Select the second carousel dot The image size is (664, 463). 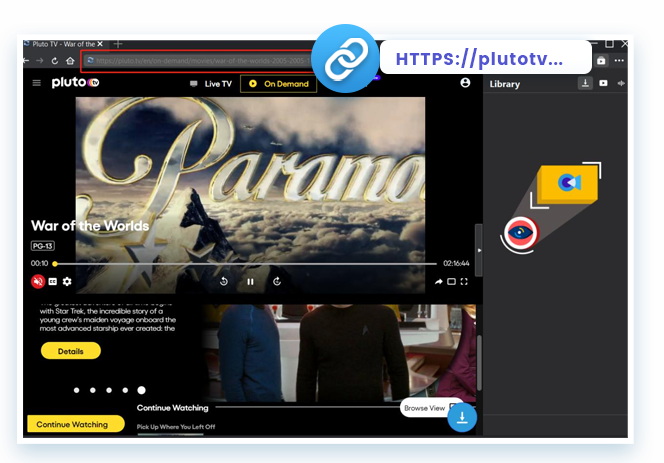[93, 390]
